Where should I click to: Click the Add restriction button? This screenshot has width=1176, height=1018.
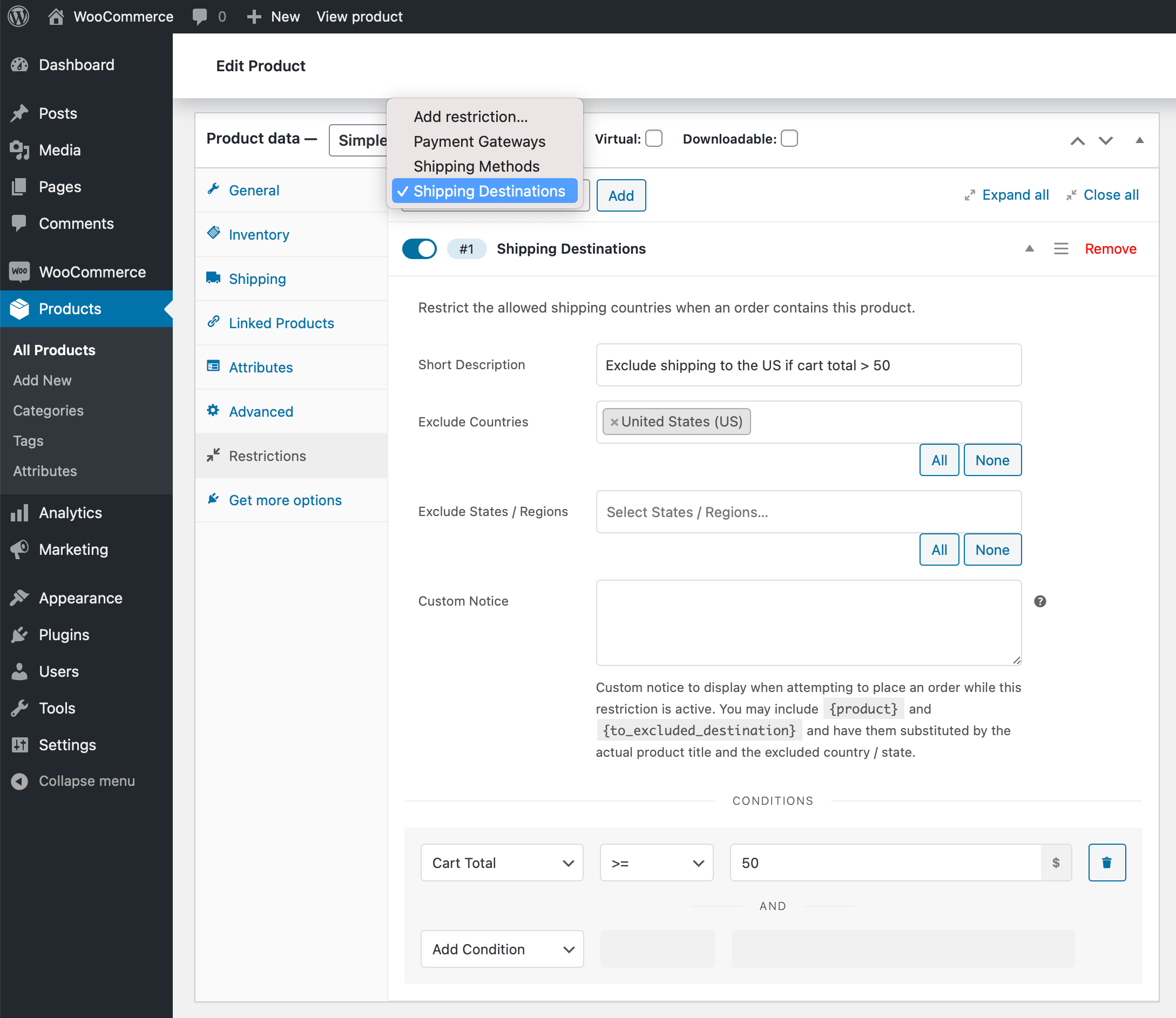click(621, 195)
